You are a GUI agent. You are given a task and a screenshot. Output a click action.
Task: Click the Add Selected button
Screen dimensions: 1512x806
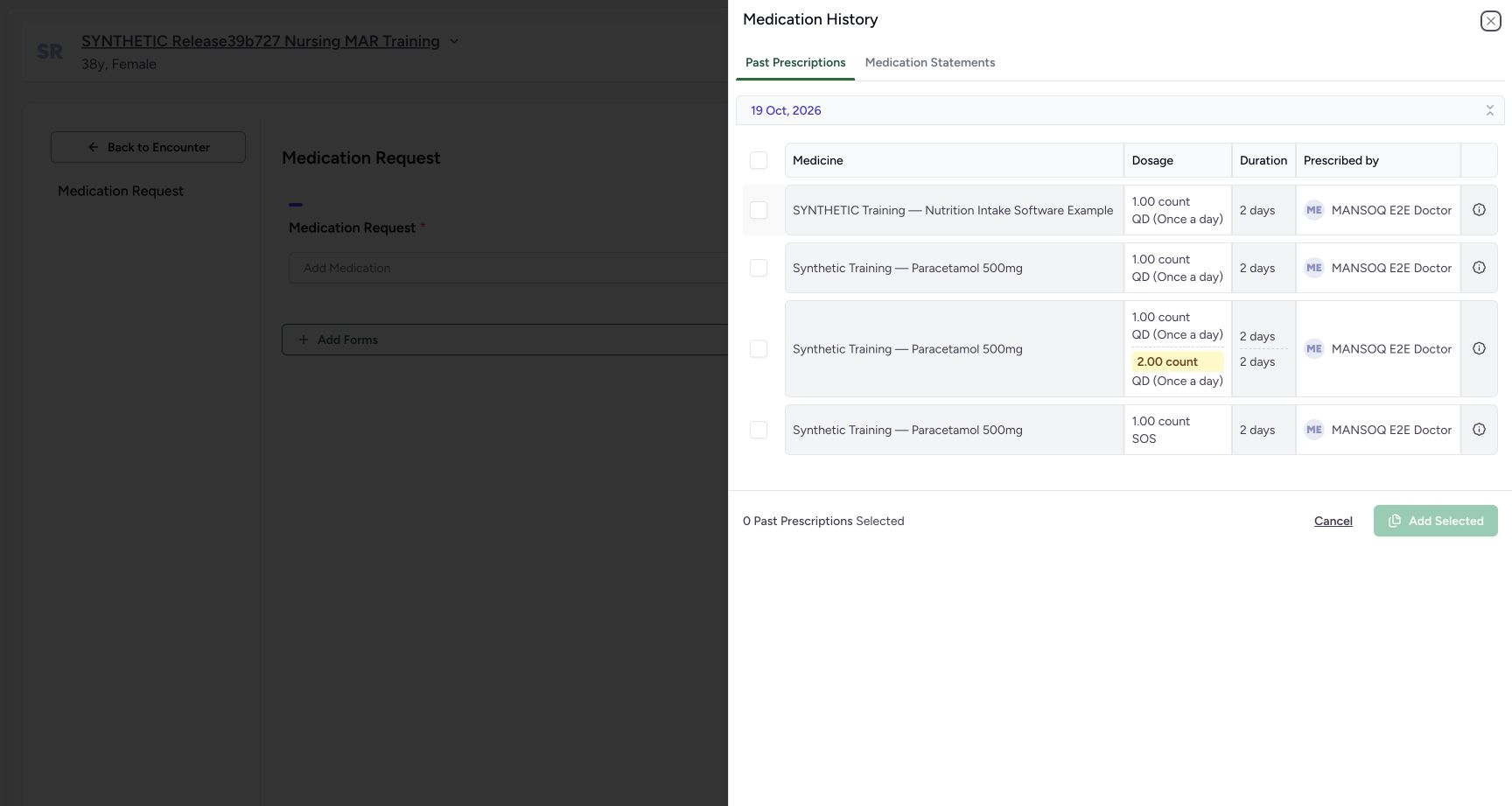click(x=1436, y=521)
